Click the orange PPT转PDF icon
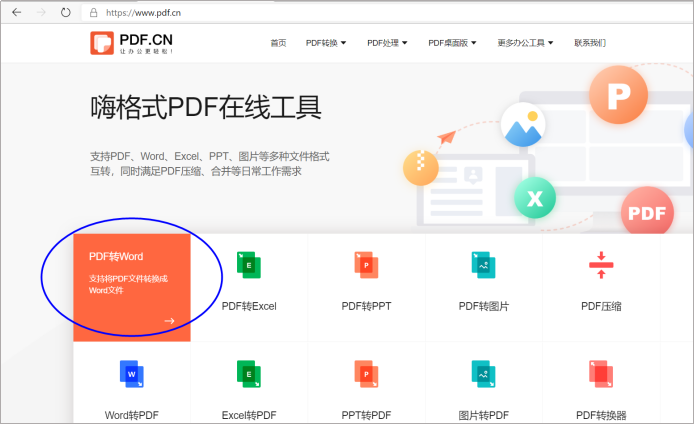Screen dimensions: 695x424 (x=366, y=374)
